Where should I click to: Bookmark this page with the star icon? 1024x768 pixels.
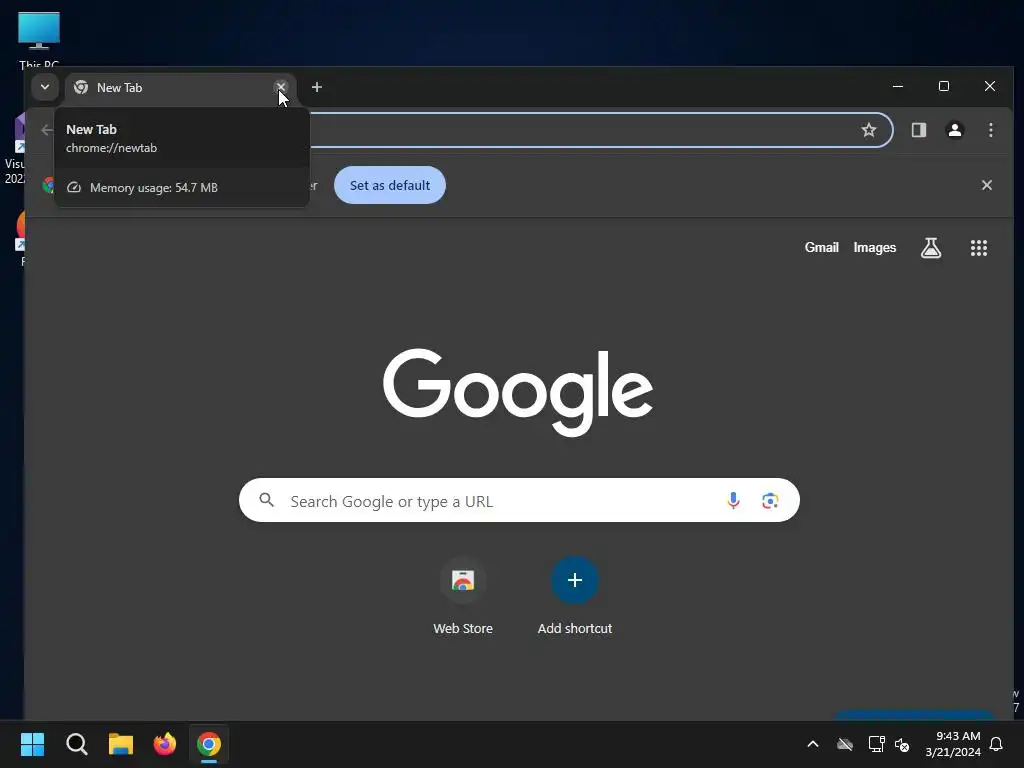869,130
